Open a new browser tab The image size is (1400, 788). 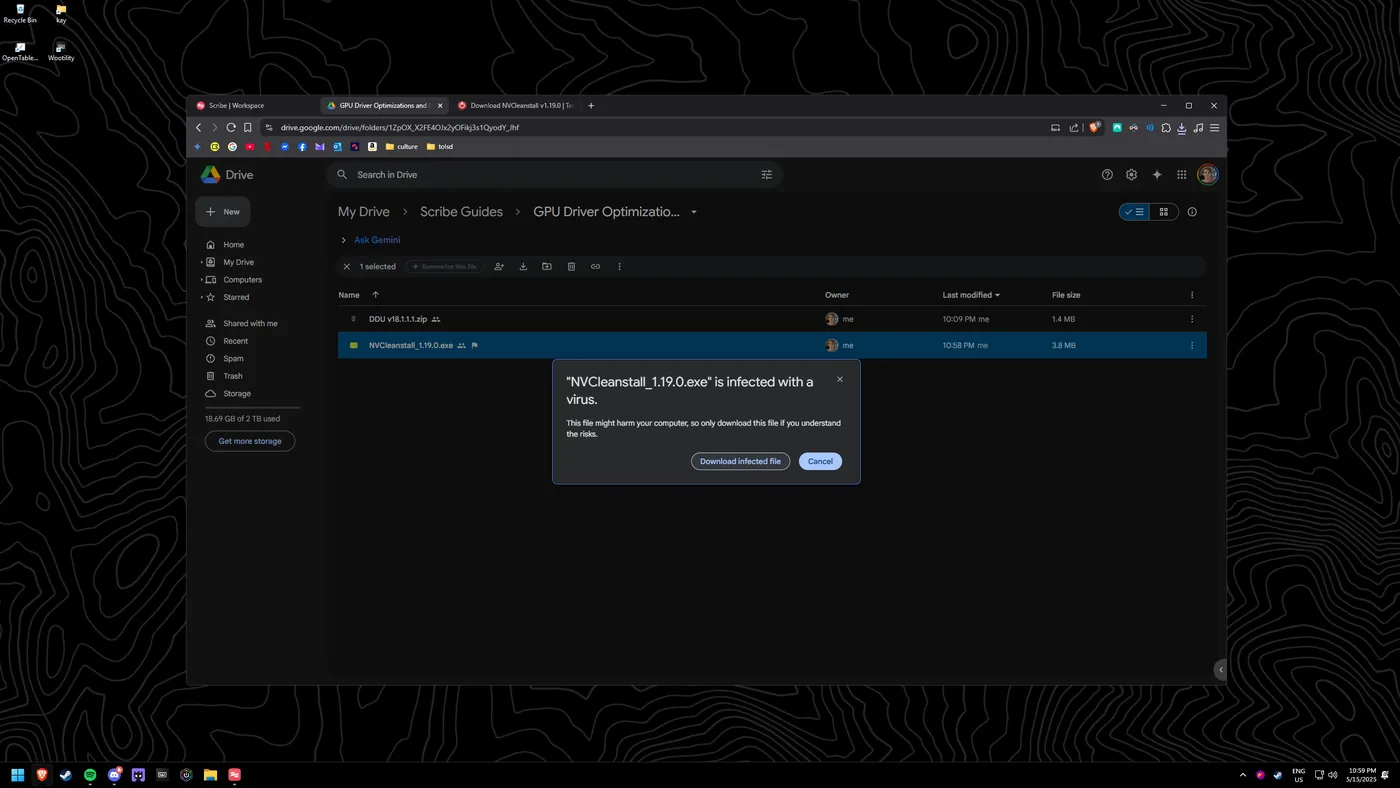click(x=591, y=105)
